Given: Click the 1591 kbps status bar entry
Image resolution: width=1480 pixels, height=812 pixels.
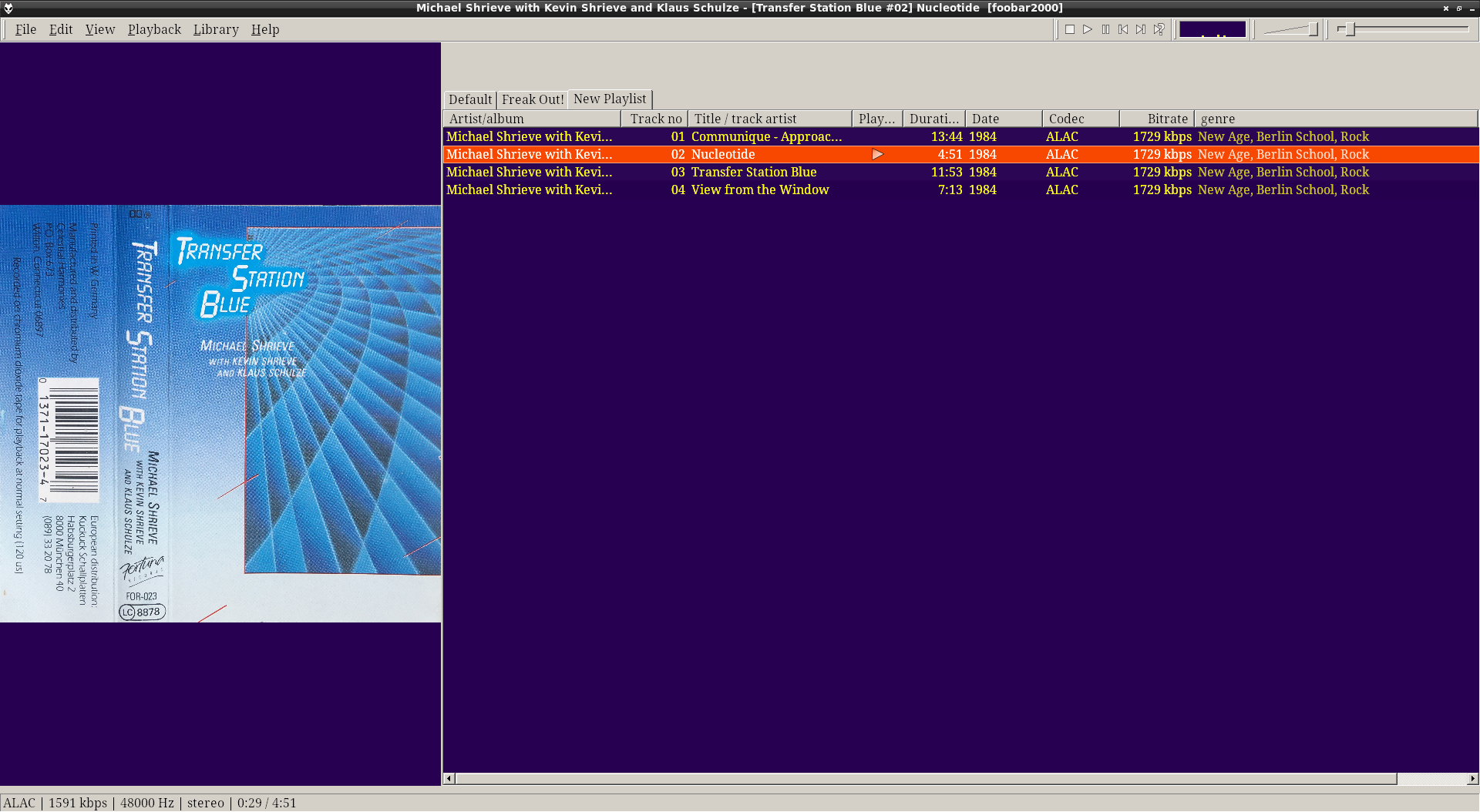Looking at the screenshot, I should pos(78,803).
